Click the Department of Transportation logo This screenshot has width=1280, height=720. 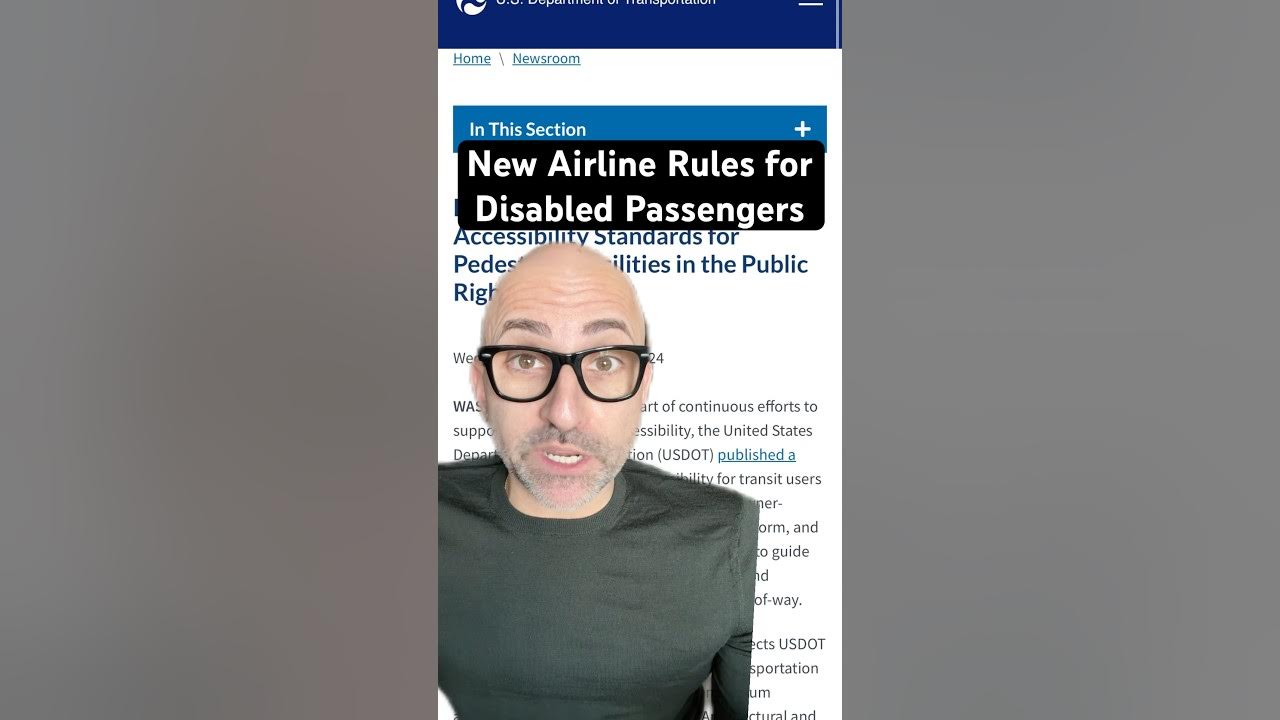click(x=471, y=5)
